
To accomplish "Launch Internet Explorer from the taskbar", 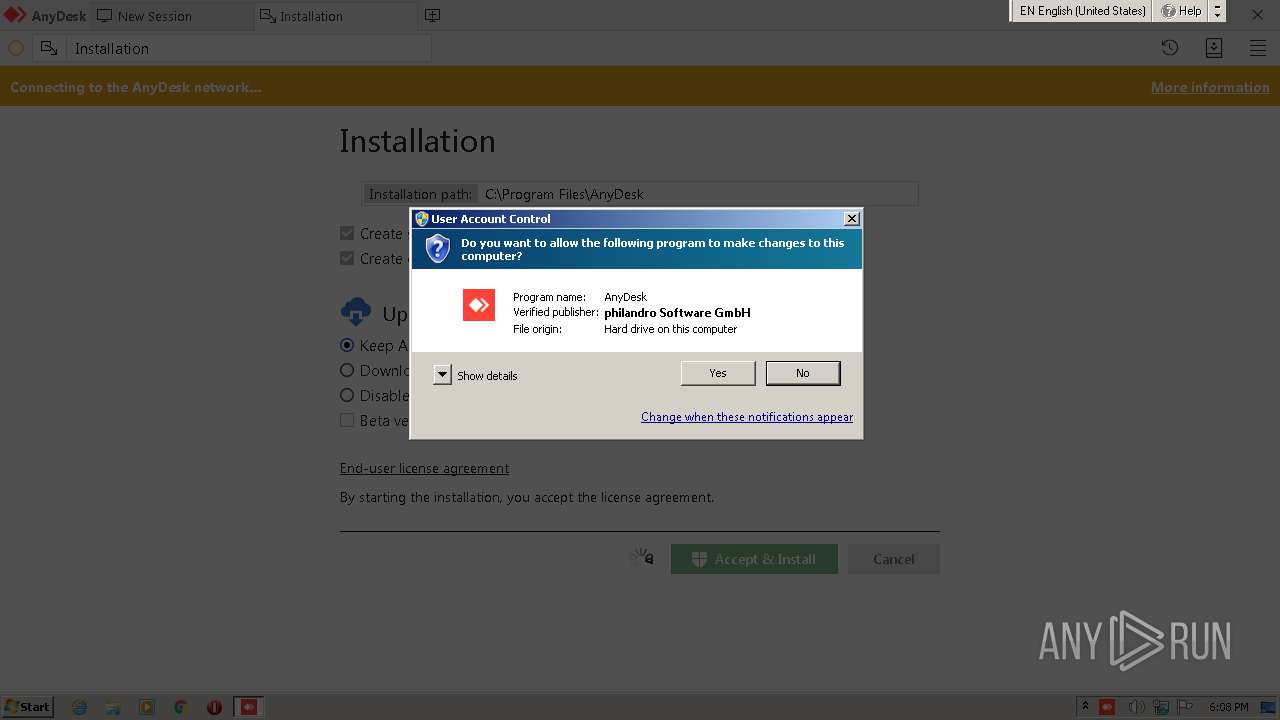I will 80,707.
